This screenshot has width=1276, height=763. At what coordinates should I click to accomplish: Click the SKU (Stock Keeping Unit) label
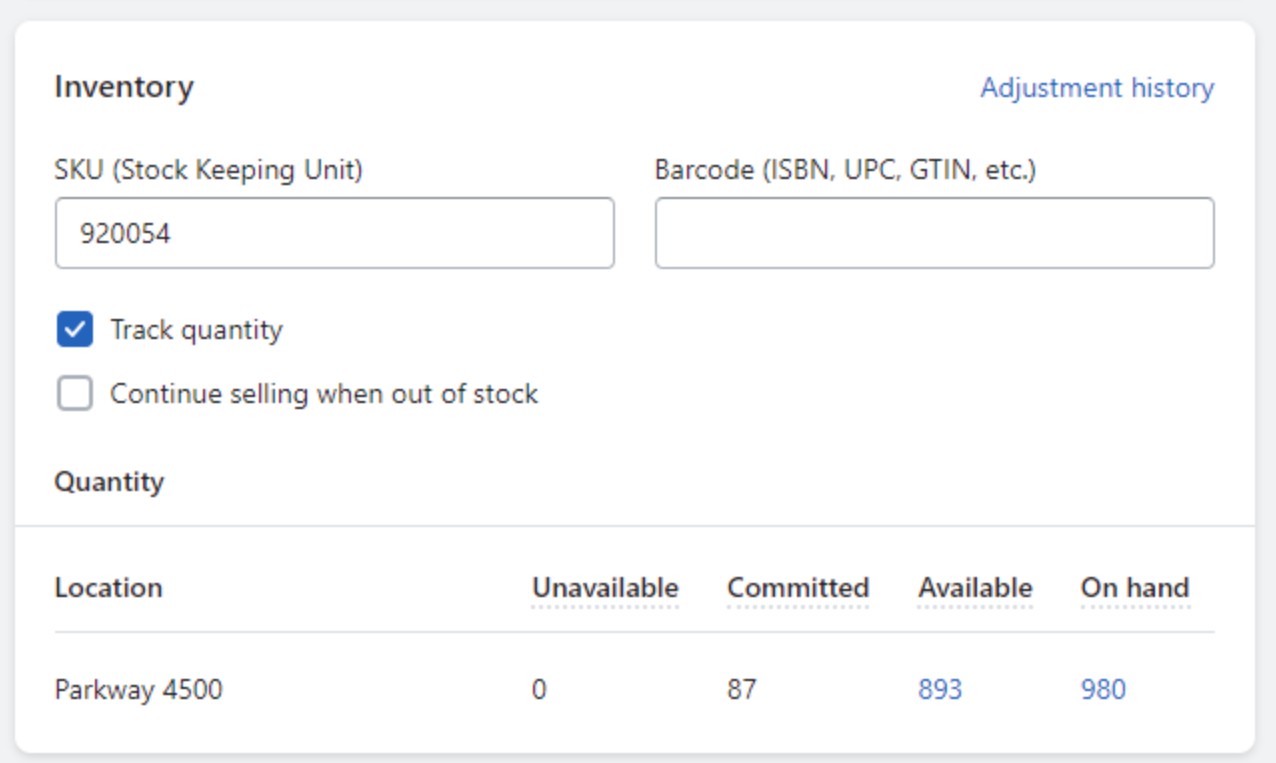click(x=209, y=170)
